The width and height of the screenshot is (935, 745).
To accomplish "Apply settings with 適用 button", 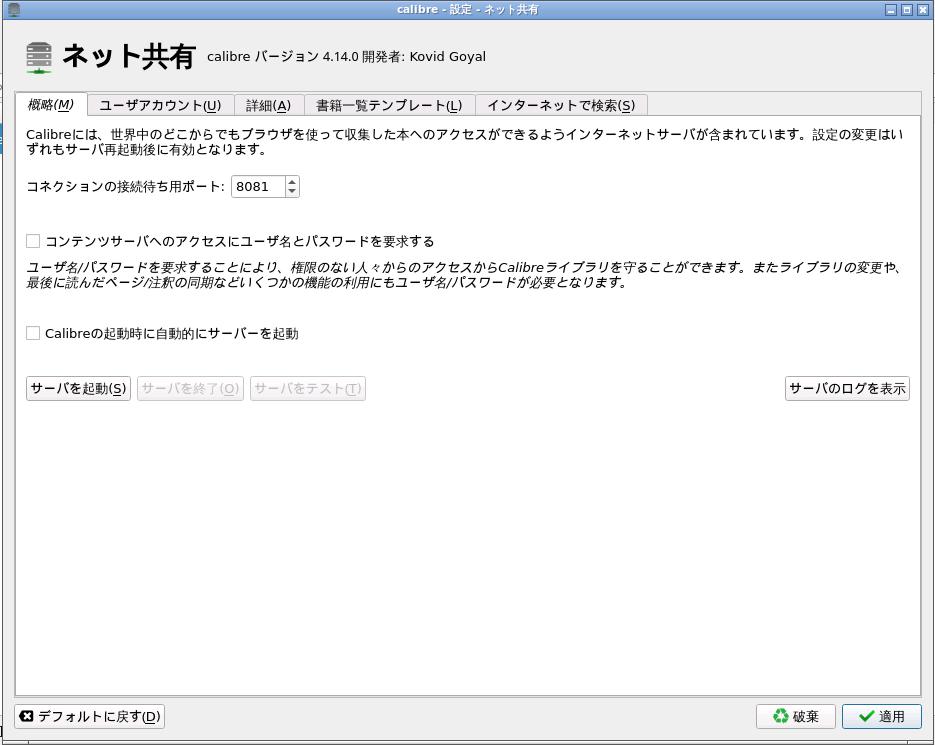I will pyautogui.click(x=882, y=716).
